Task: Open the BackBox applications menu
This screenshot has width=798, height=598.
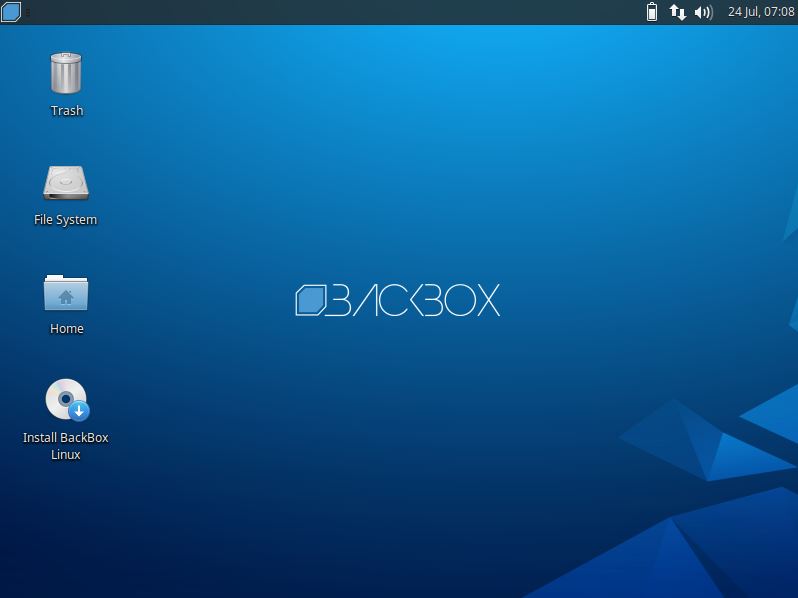Action: tap(11, 12)
